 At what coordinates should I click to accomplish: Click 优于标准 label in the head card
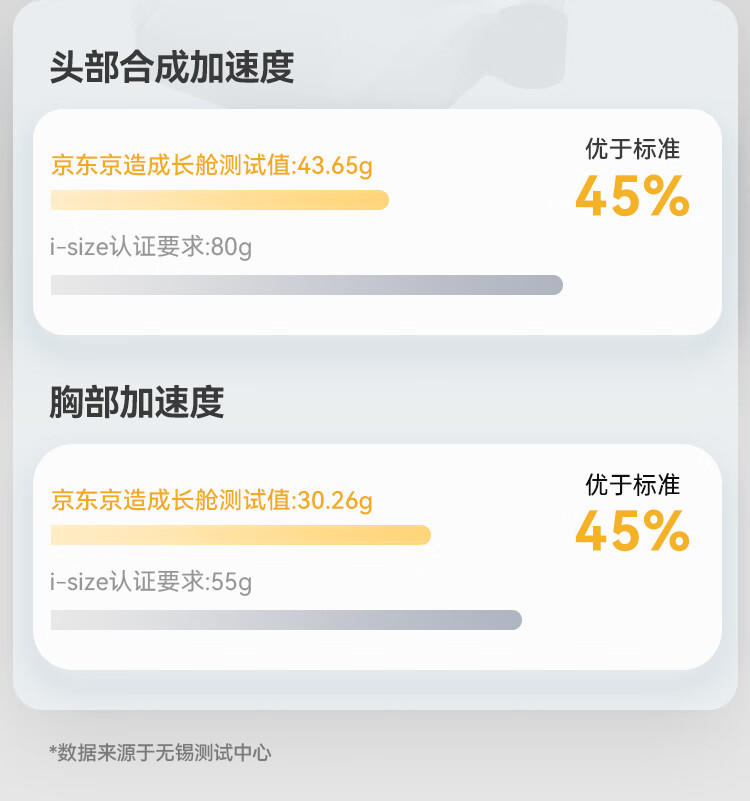(632, 149)
